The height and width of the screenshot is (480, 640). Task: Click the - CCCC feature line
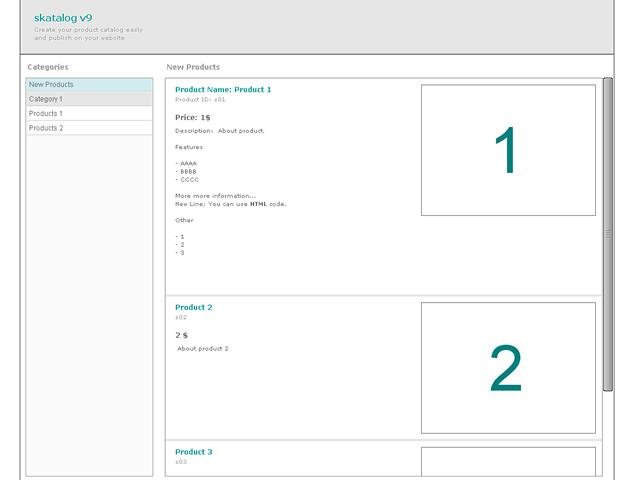tap(187, 180)
